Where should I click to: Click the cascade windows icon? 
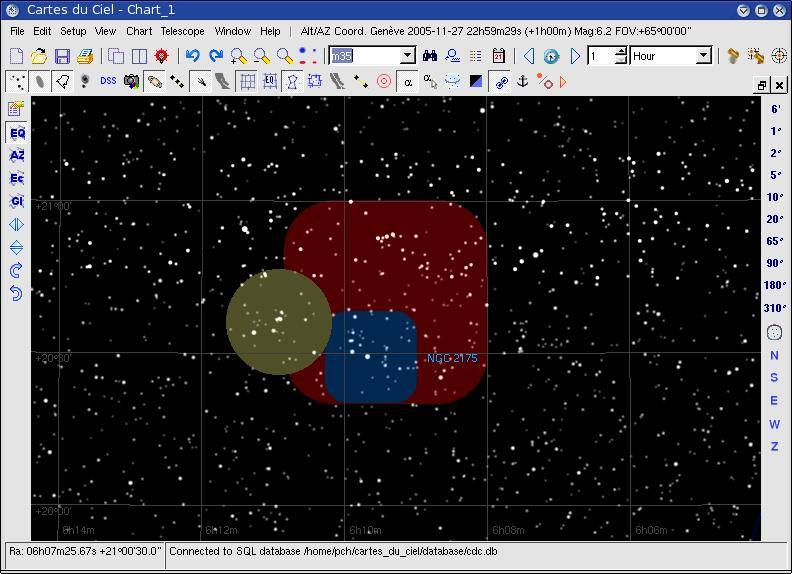click(116, 56)
